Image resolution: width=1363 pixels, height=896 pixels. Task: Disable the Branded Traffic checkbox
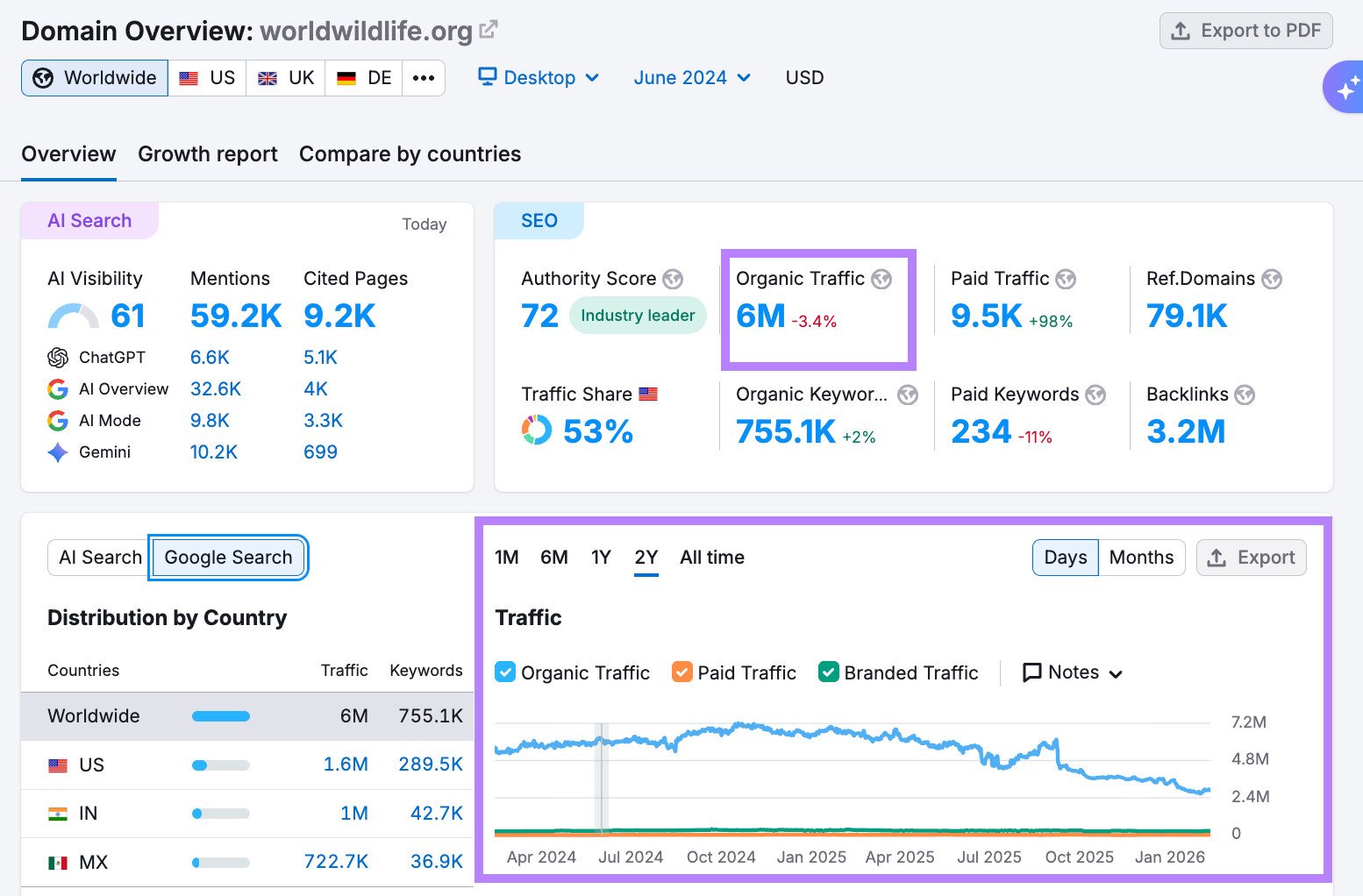(x=828, y=672)
